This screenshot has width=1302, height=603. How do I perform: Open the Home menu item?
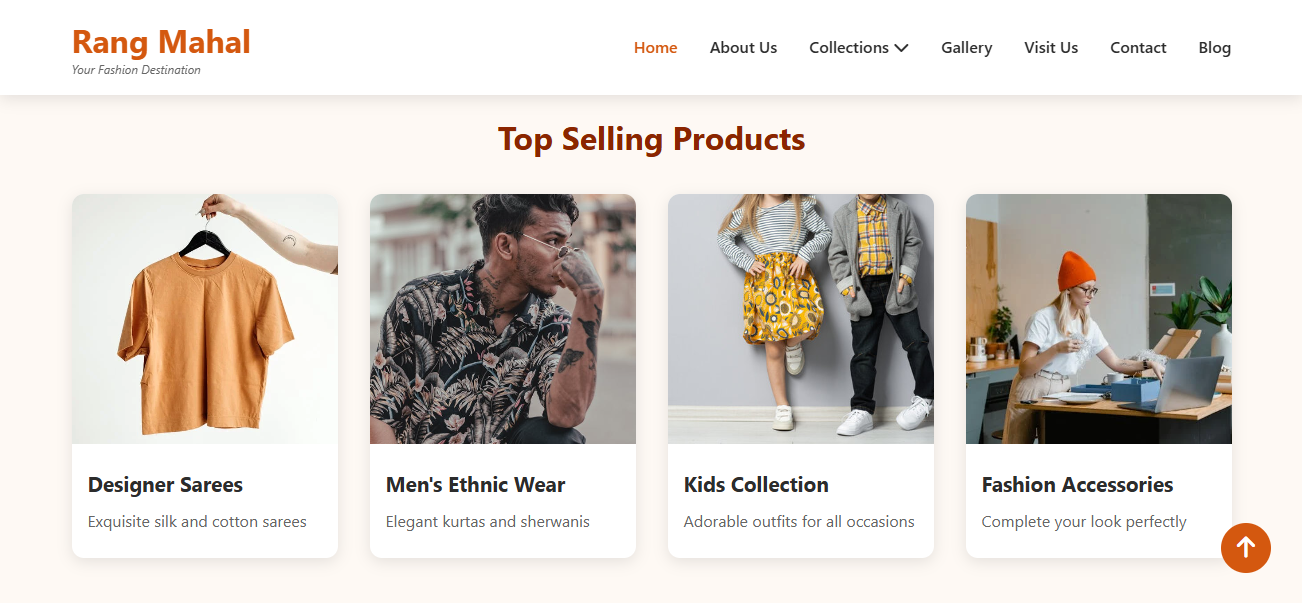click(x=655, y=48)
